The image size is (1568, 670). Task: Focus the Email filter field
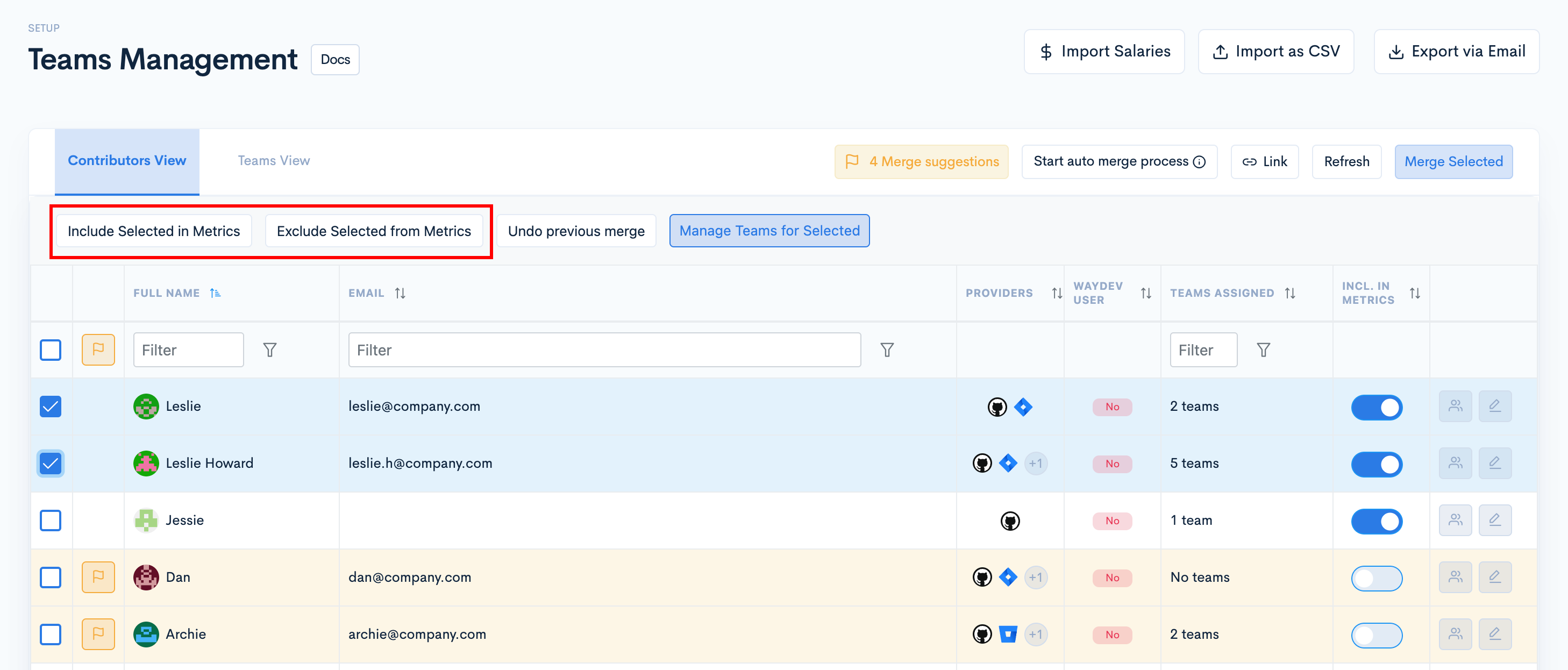(x=604, y=350)
